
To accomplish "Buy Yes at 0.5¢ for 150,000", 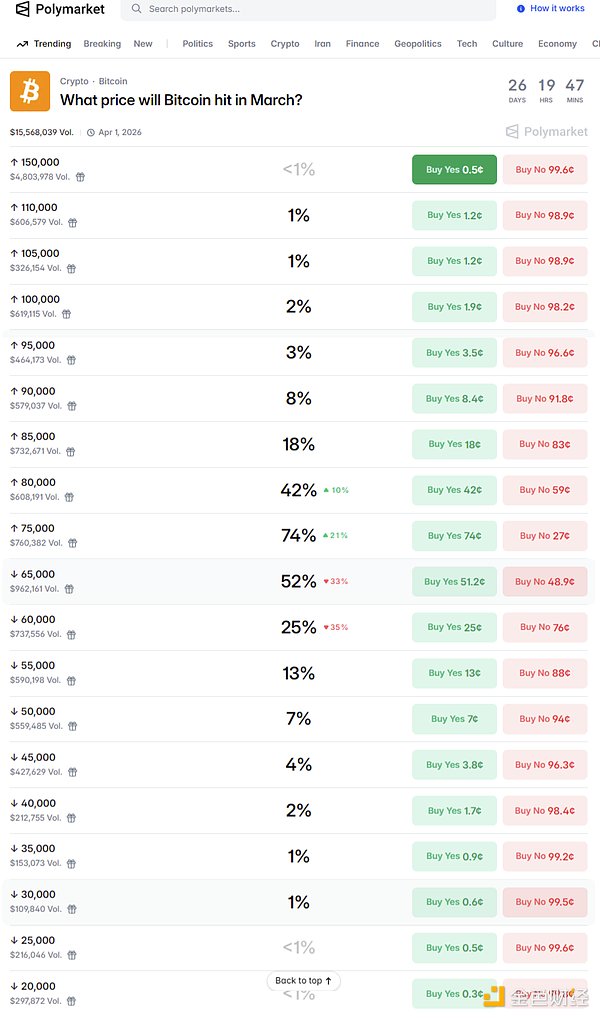I will click(x=454, y=170).
